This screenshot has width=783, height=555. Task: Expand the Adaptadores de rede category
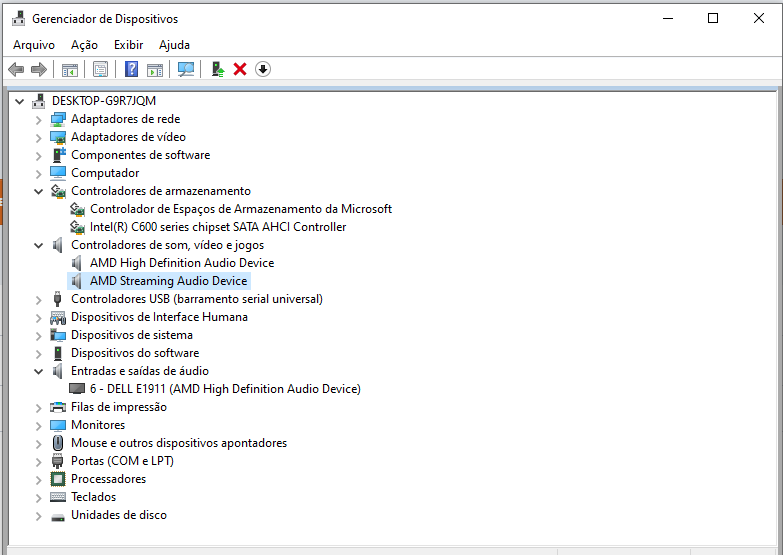tap(38, 120)
